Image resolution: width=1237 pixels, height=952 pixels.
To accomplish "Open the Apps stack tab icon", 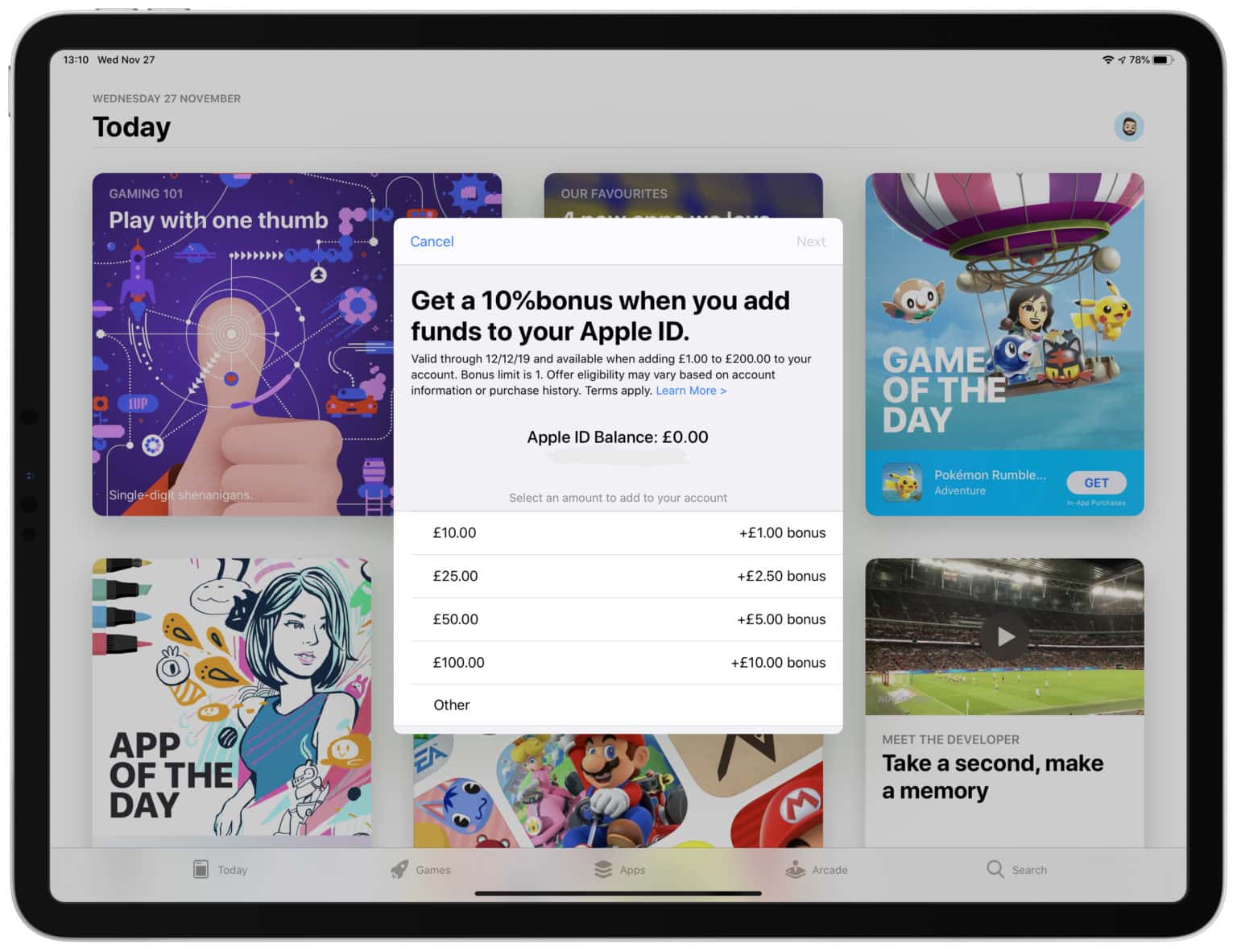I will 602,869.
